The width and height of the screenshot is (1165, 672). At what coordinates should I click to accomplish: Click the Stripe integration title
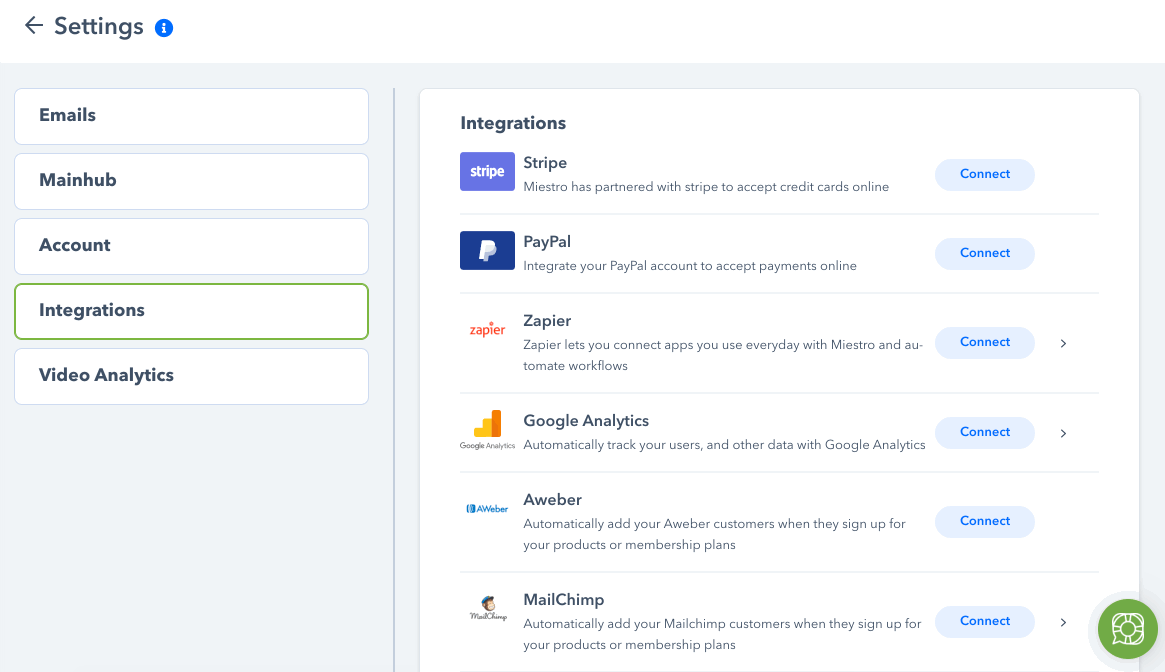[545, 163]
